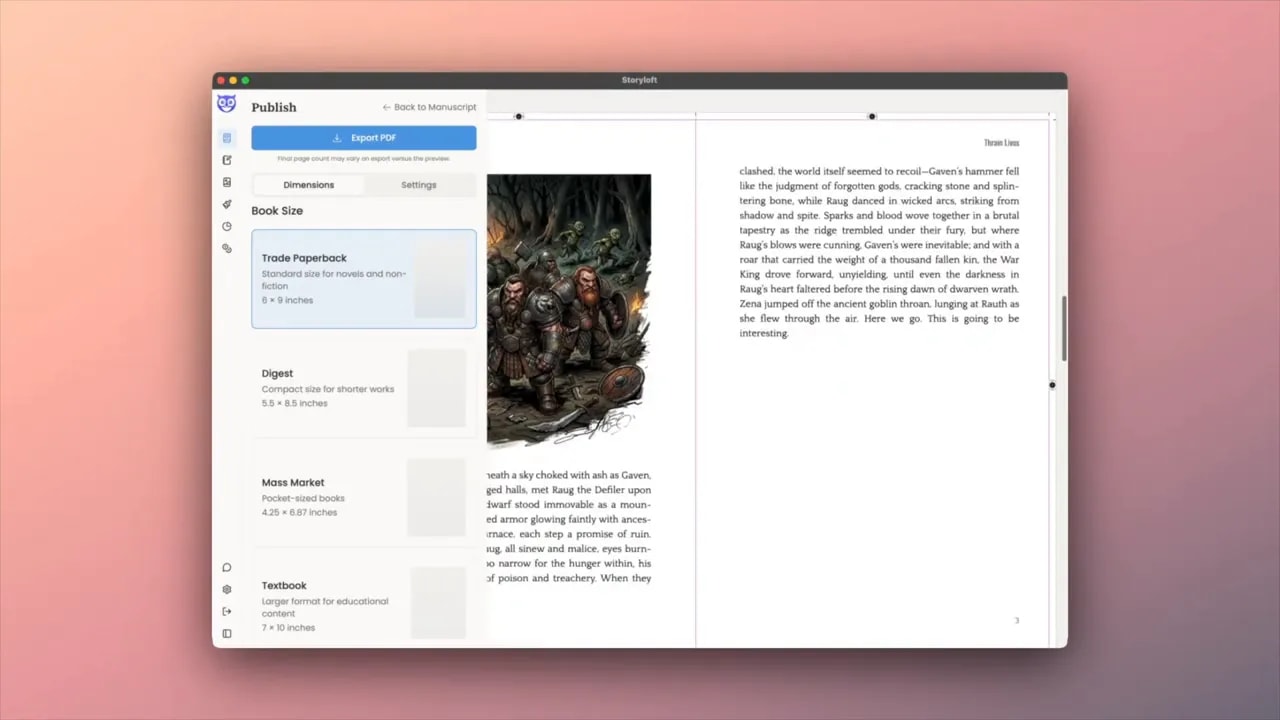Go Back to Manuscript

tap(429, 107)
